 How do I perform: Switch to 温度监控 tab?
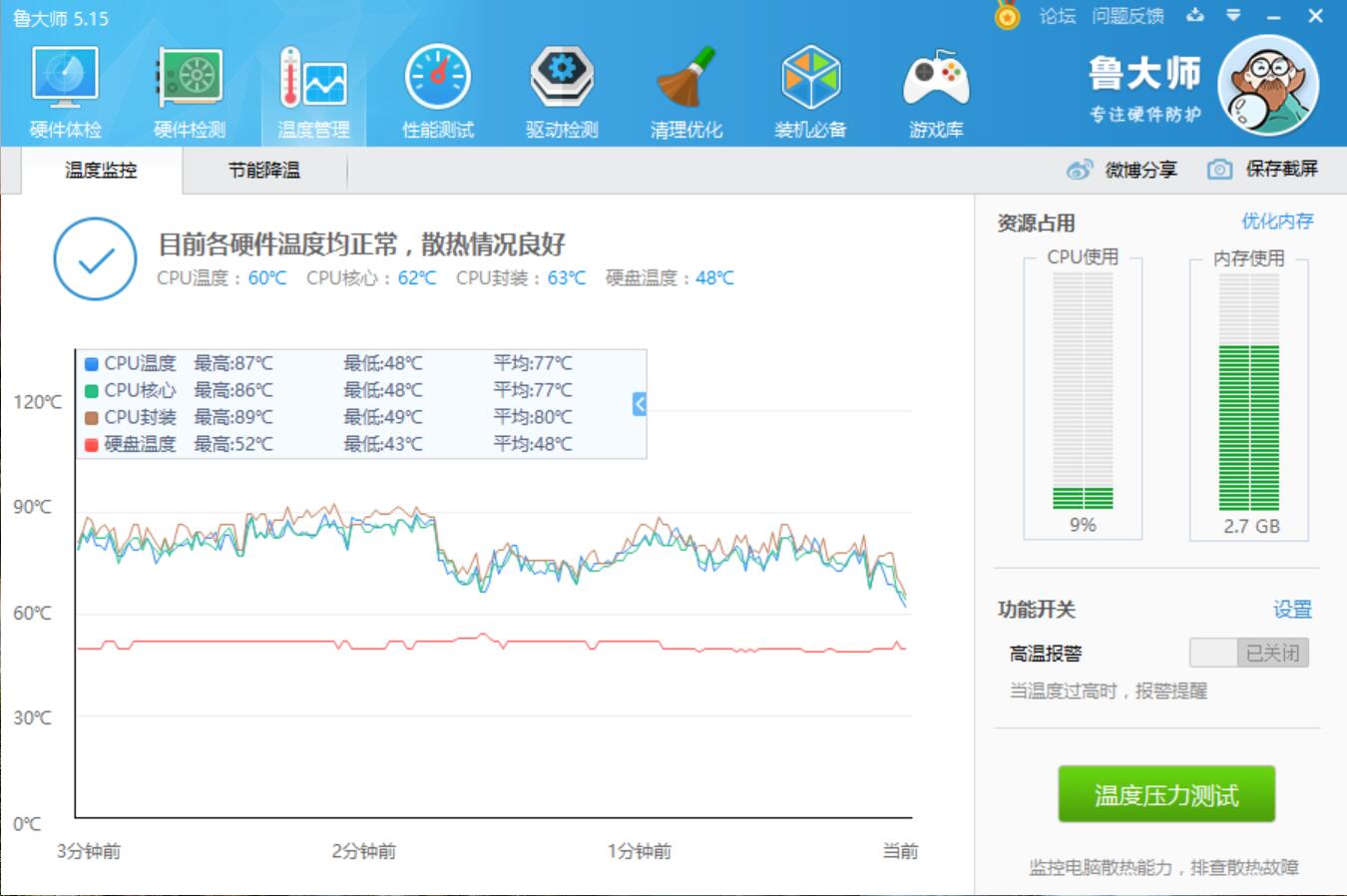(x=101, y=171)
